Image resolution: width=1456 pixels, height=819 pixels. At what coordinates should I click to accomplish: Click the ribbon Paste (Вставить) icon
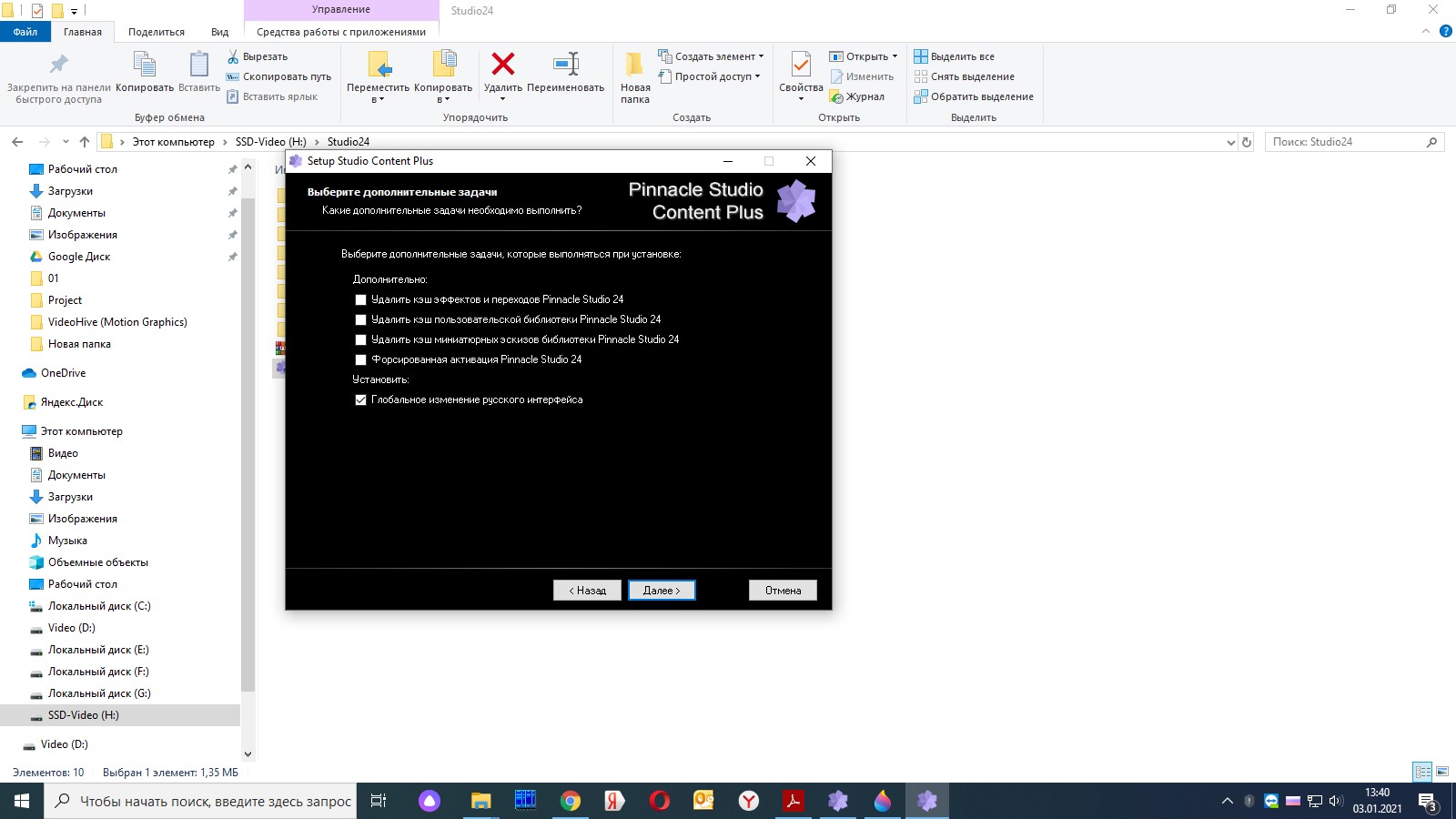click(x=199, y=64)
